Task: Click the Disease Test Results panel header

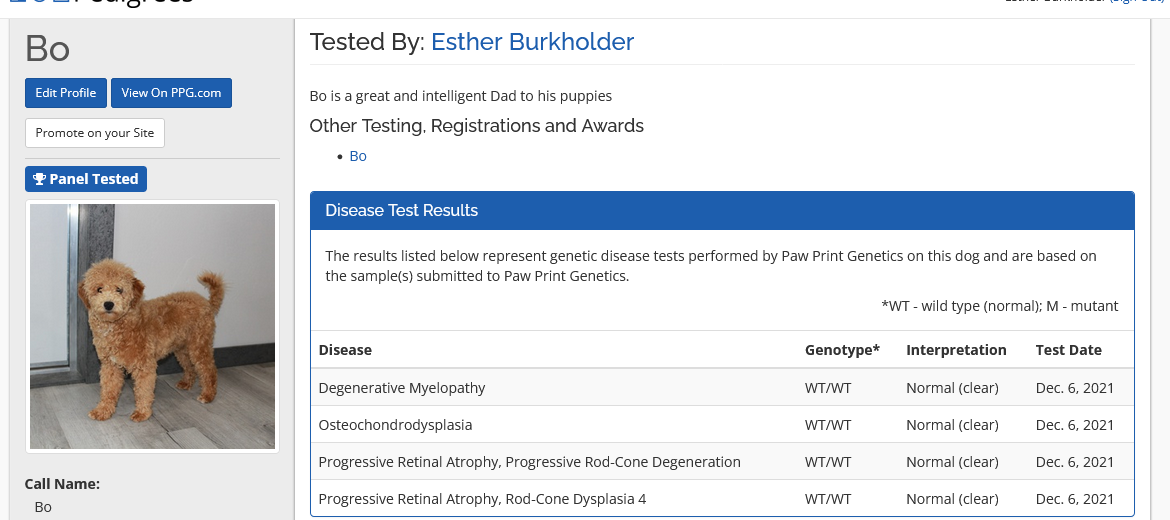Action: [722, 210]
